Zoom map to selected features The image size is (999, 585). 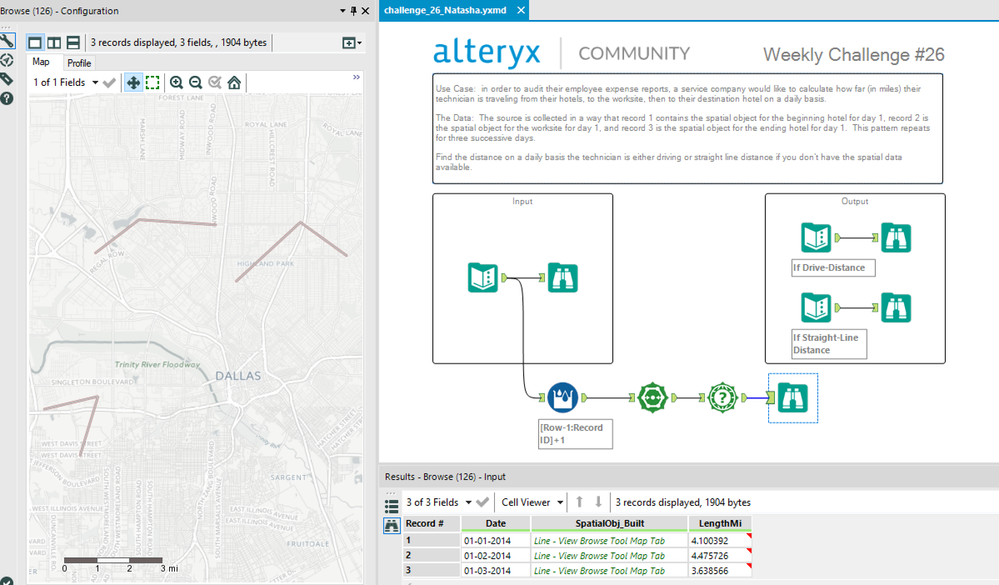tap(215, 82)
